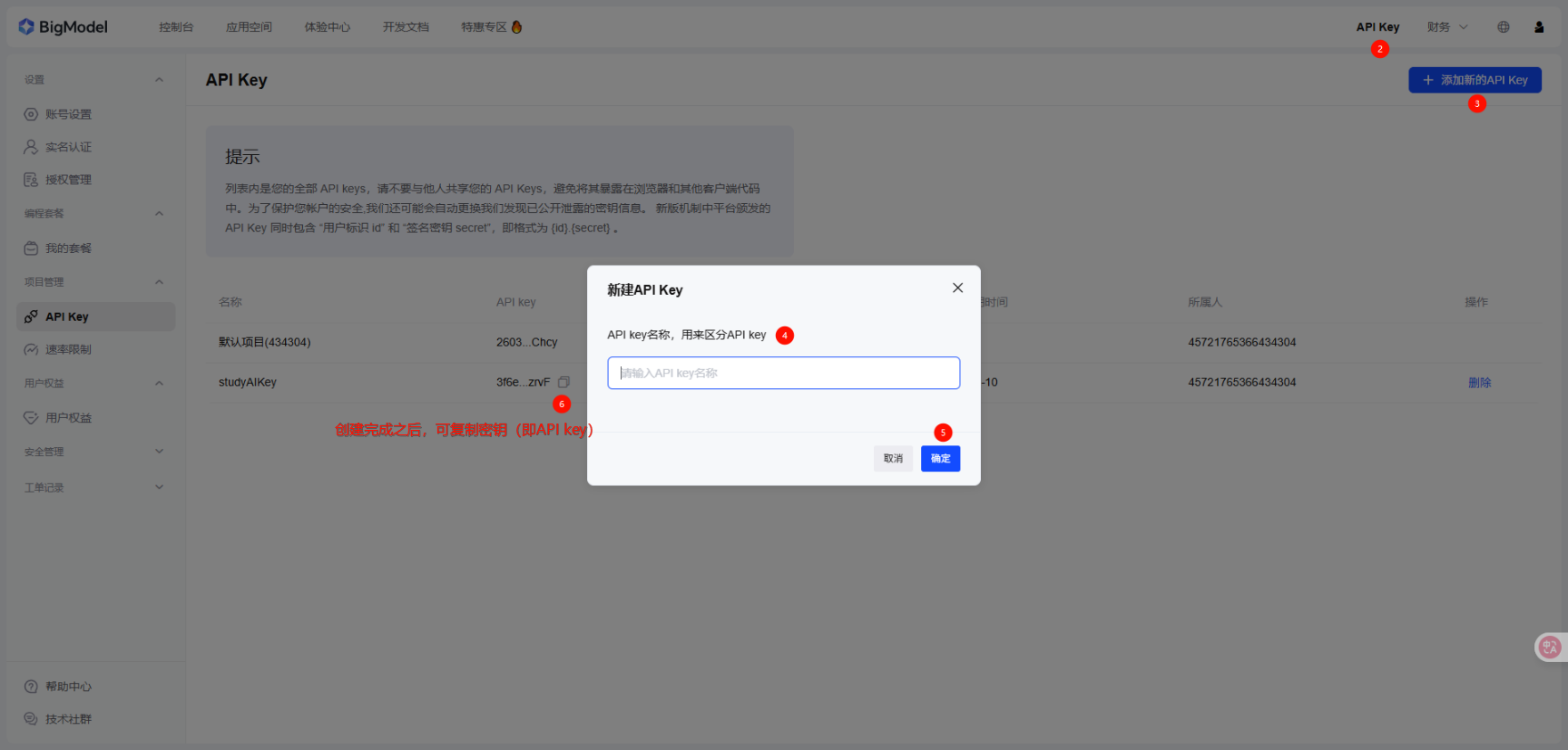Click the 名称 column header

point(230,302)
